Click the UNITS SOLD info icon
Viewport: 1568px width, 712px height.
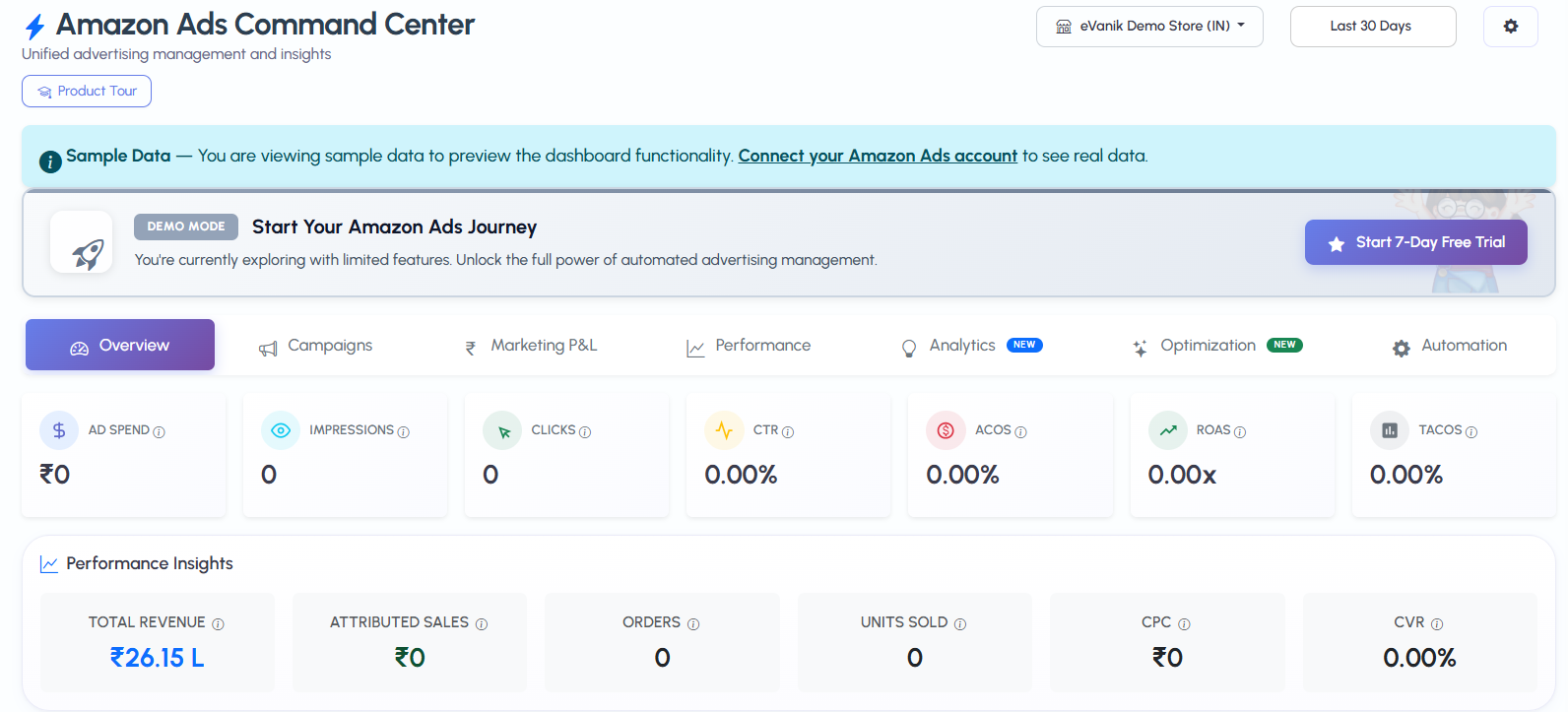tap(960, 623)
